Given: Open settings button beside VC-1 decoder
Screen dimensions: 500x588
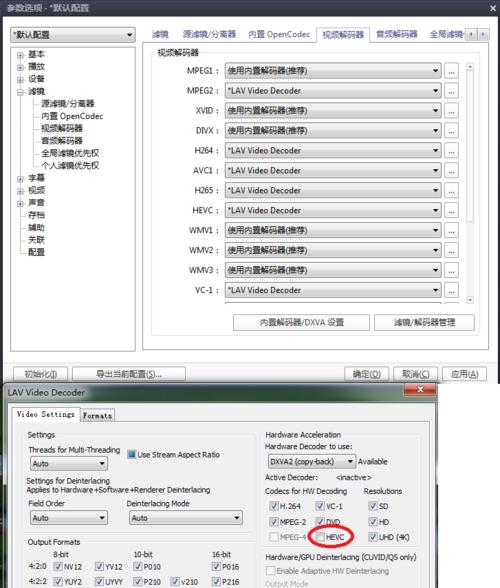Looking at the screenshot, I should tap(451, 290).
